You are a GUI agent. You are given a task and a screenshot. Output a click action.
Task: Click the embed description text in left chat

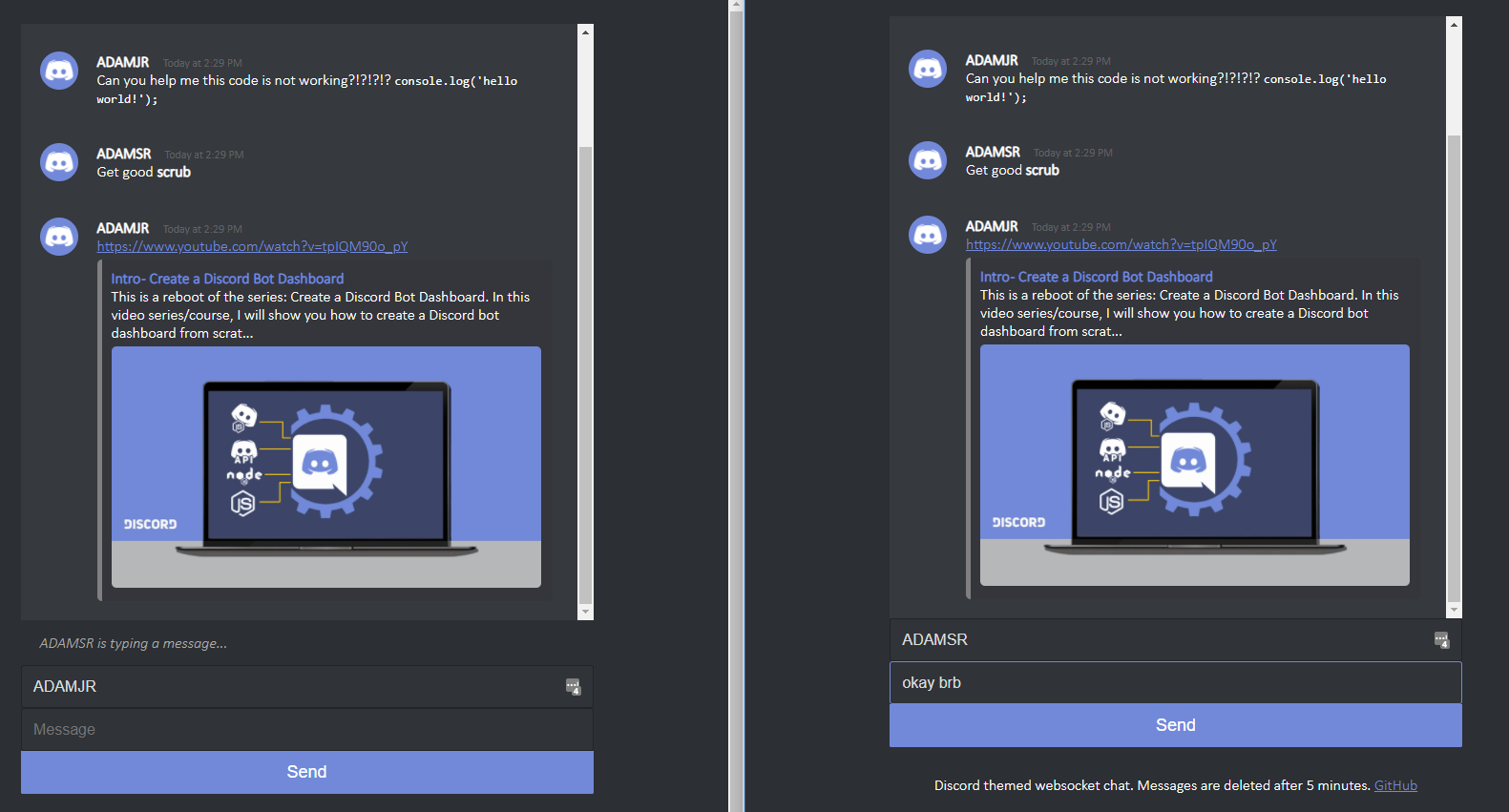(x=321, y=315)
